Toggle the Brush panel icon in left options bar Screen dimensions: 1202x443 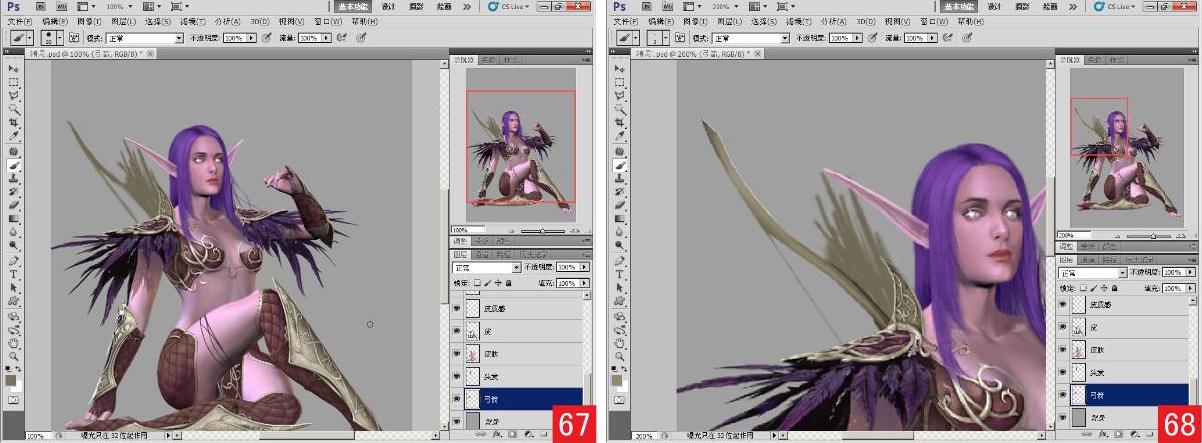pyautogui.click(x=74, y=38)
